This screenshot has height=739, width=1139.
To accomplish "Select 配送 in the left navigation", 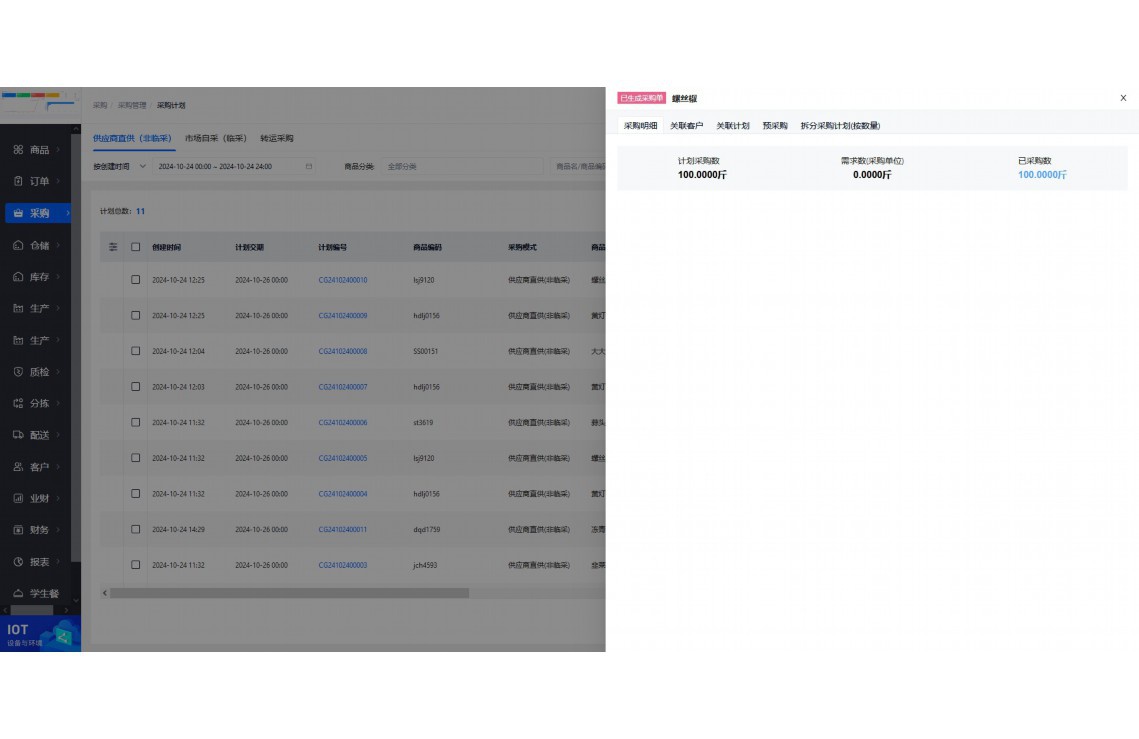I will pyautogui.click(x=39, y=435).
